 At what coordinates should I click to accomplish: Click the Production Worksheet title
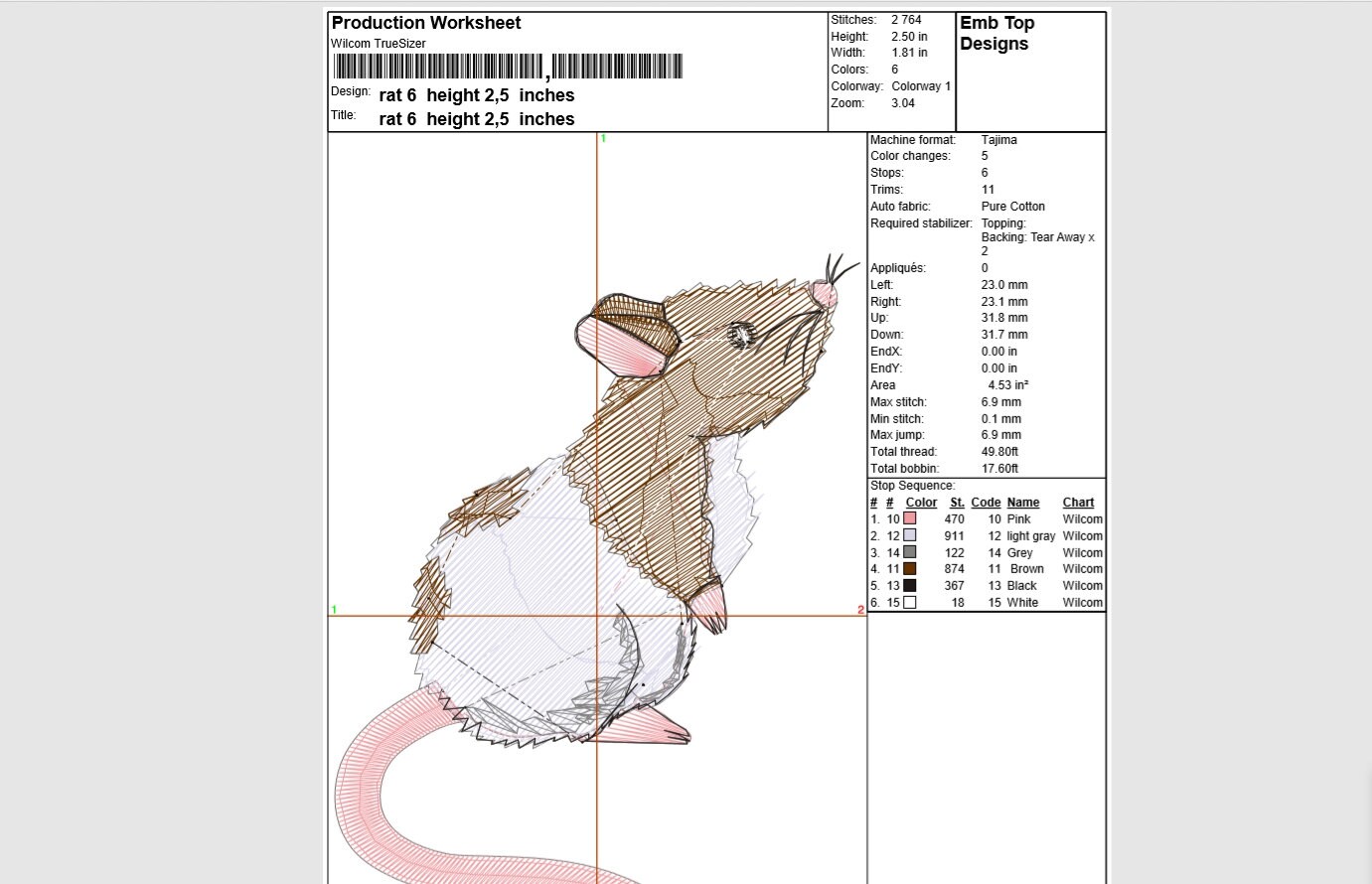tap(425, 22)
